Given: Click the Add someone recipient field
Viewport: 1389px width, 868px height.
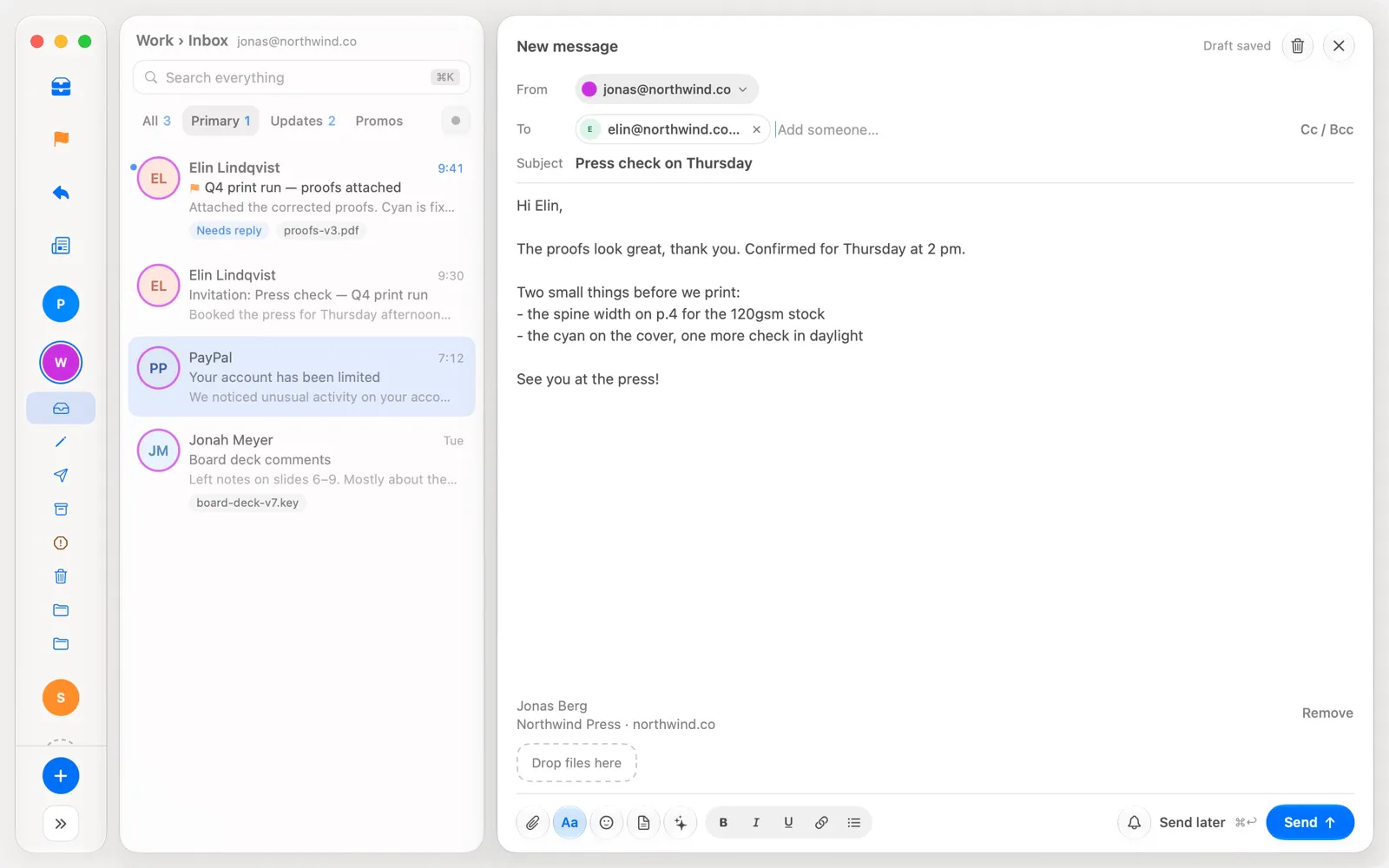Looking at the screenshot, I should [828, 129].
